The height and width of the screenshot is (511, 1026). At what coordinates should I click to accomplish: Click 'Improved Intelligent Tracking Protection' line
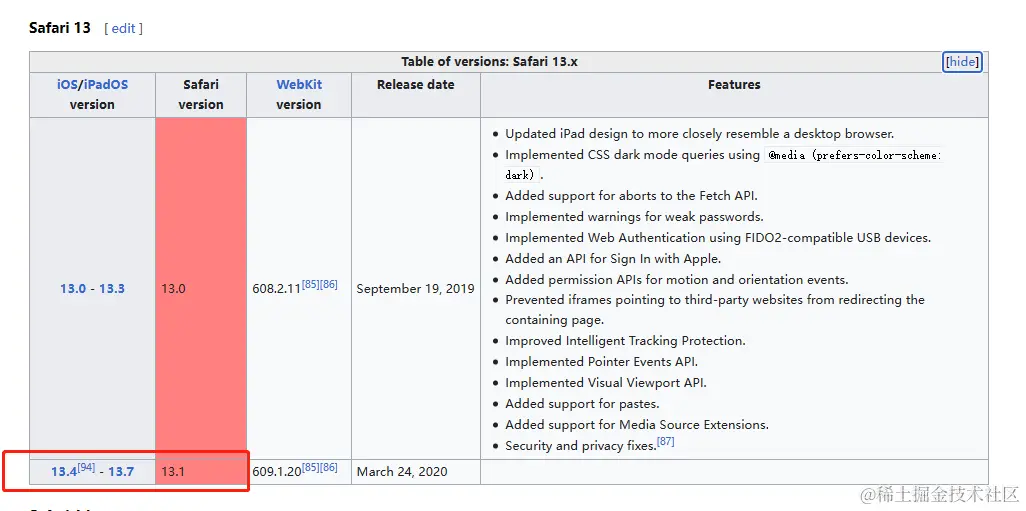[625, 341]
